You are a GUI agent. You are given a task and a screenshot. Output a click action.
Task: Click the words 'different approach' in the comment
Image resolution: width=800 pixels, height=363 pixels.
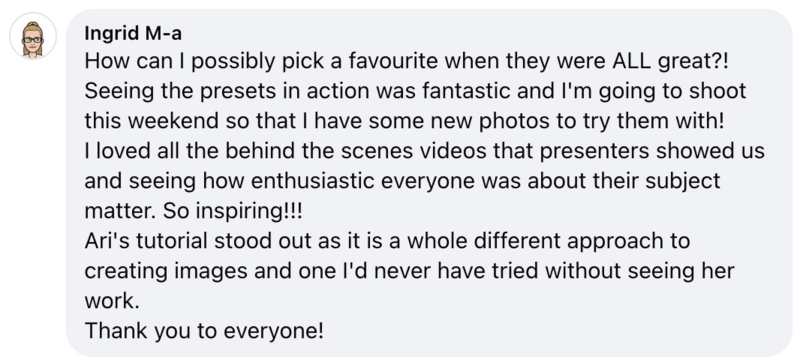pyautogui.click(x=568, y=241)
